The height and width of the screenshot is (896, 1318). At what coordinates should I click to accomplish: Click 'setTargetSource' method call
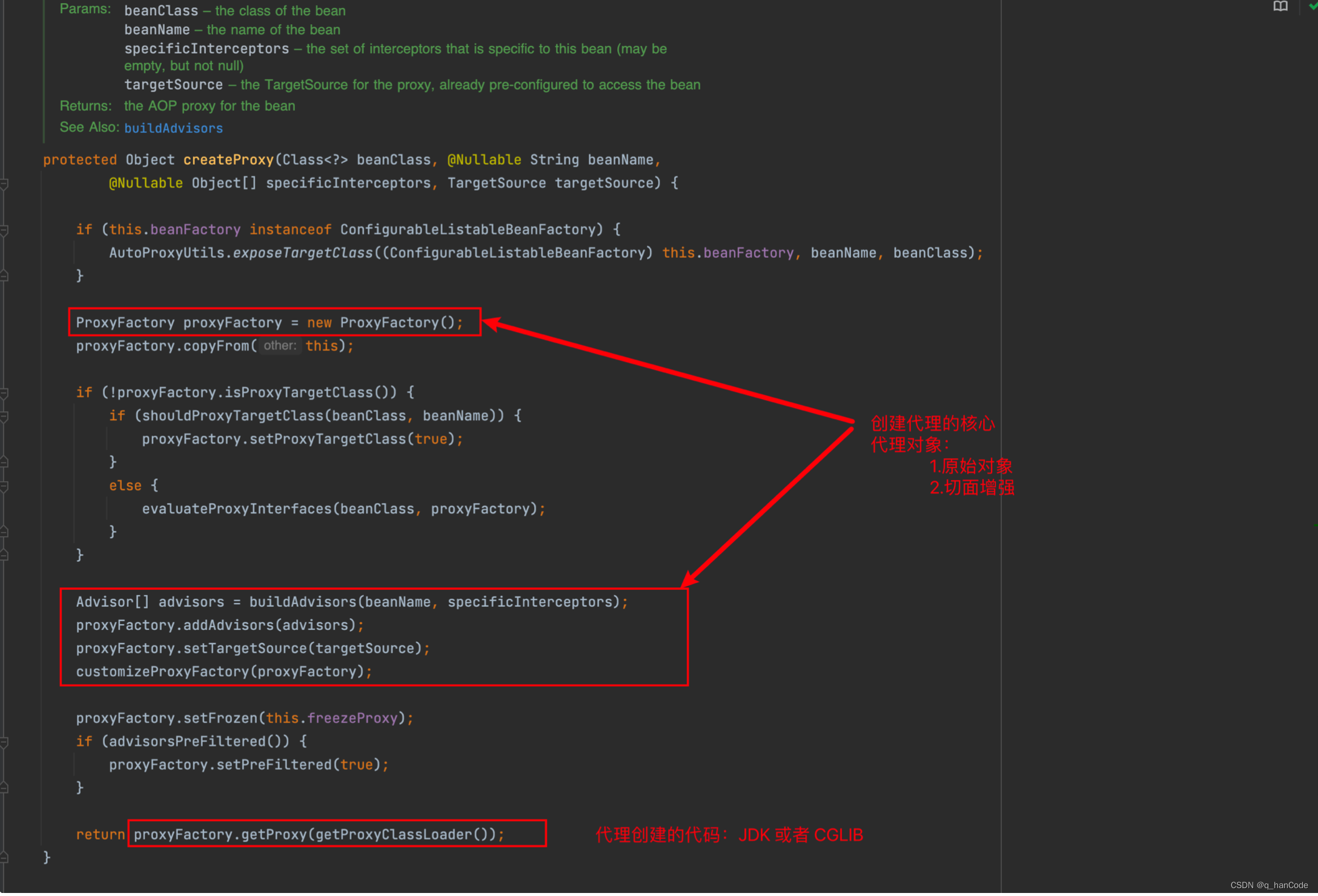click(x=245, y=648)
